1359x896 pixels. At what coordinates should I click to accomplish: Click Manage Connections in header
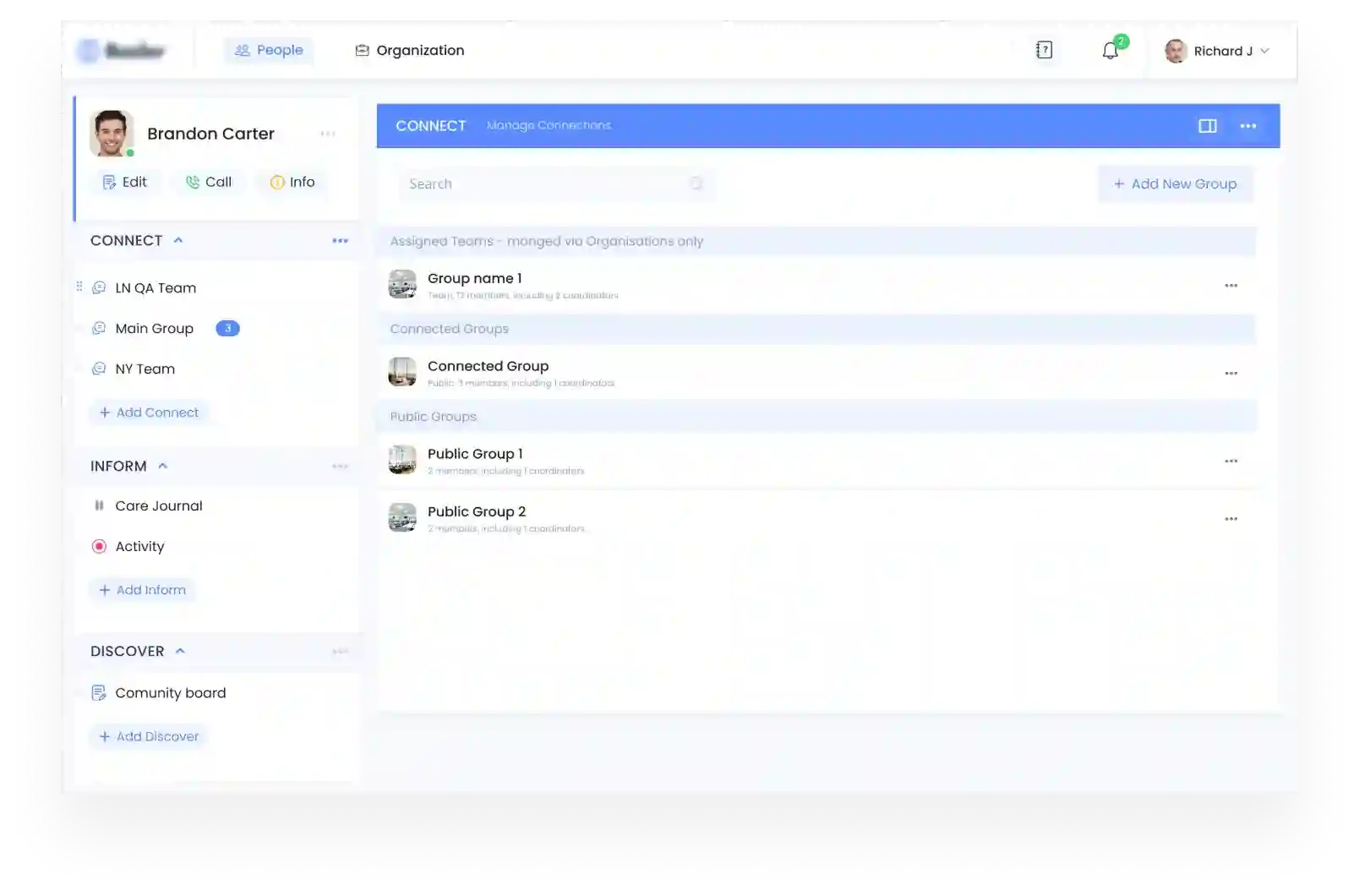[x=549, y=125]
